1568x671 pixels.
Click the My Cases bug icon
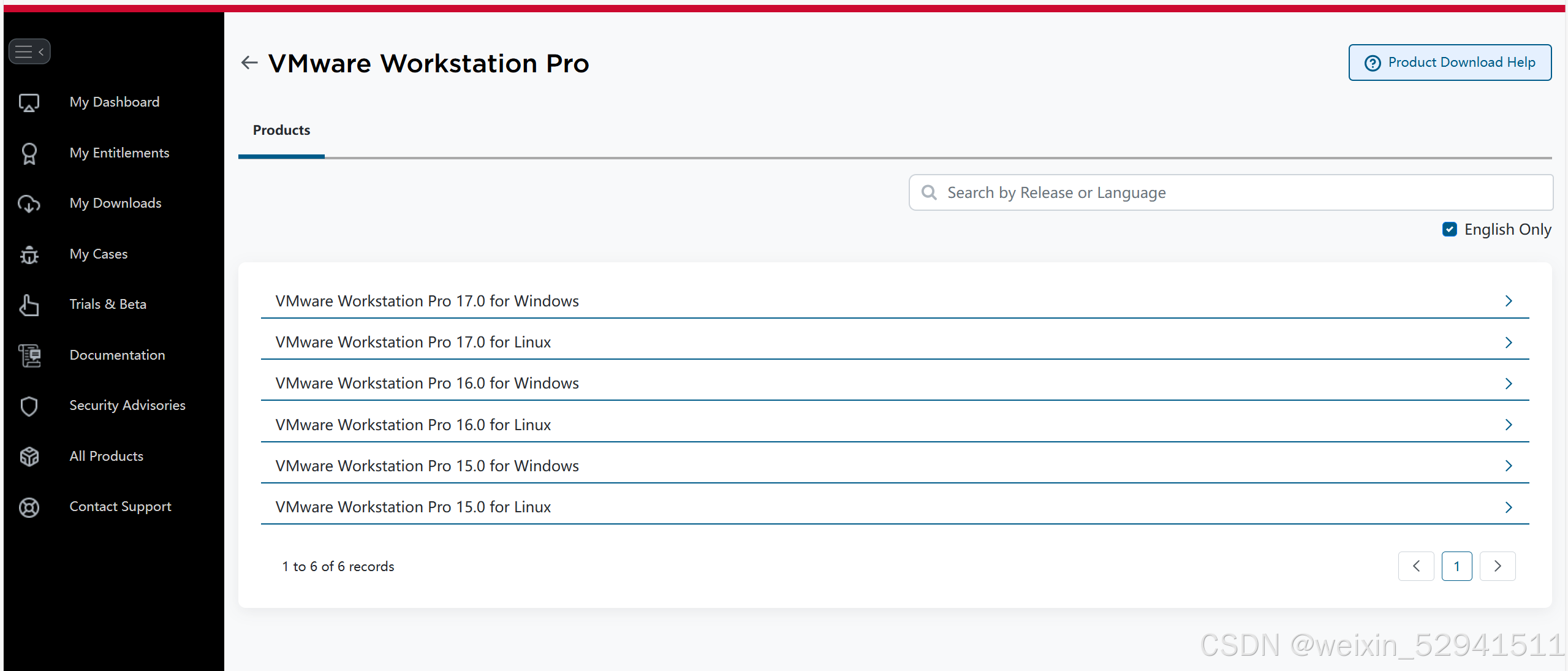click(29, 254)
